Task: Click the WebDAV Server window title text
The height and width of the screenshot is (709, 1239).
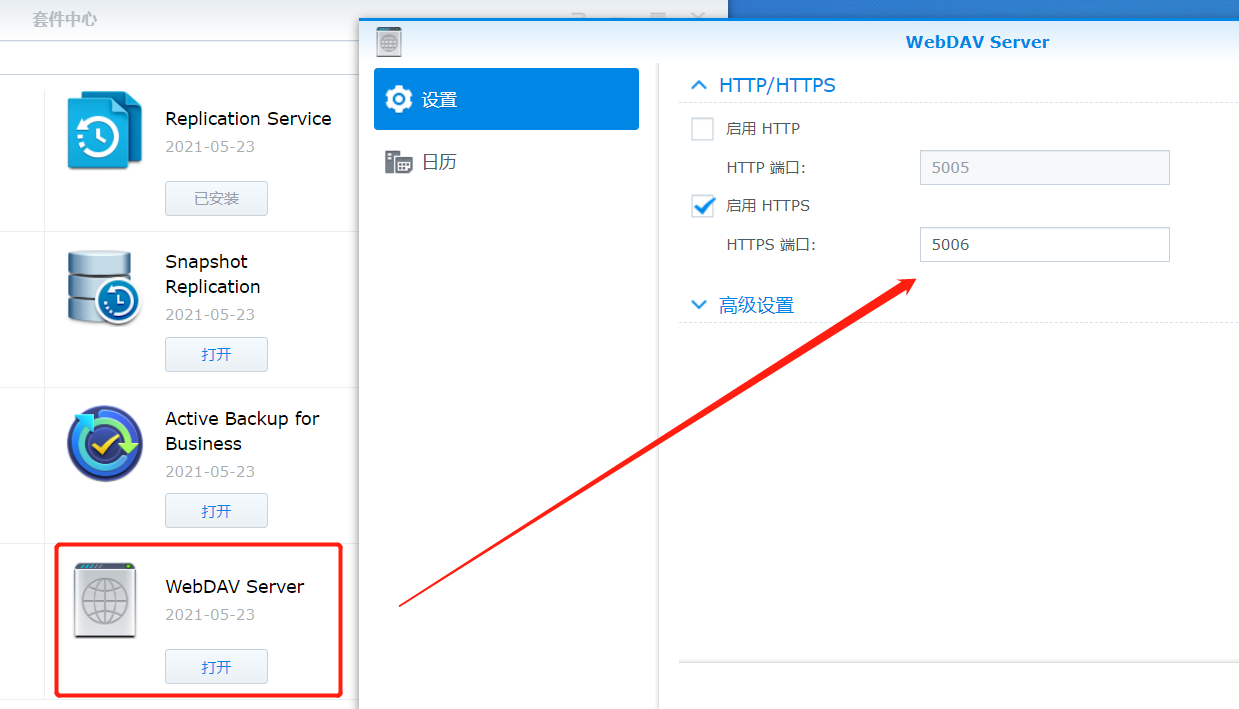Action: click(977, 42)
